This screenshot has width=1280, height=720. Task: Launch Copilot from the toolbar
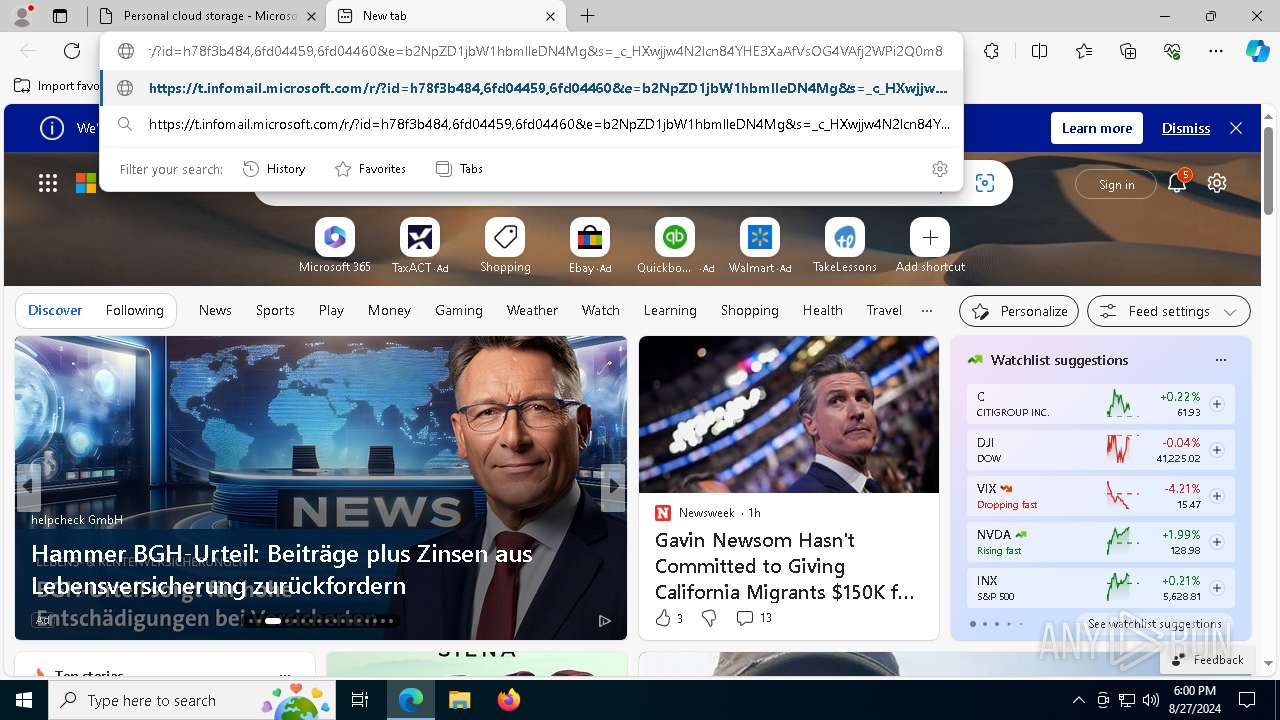click(1257, 51)
